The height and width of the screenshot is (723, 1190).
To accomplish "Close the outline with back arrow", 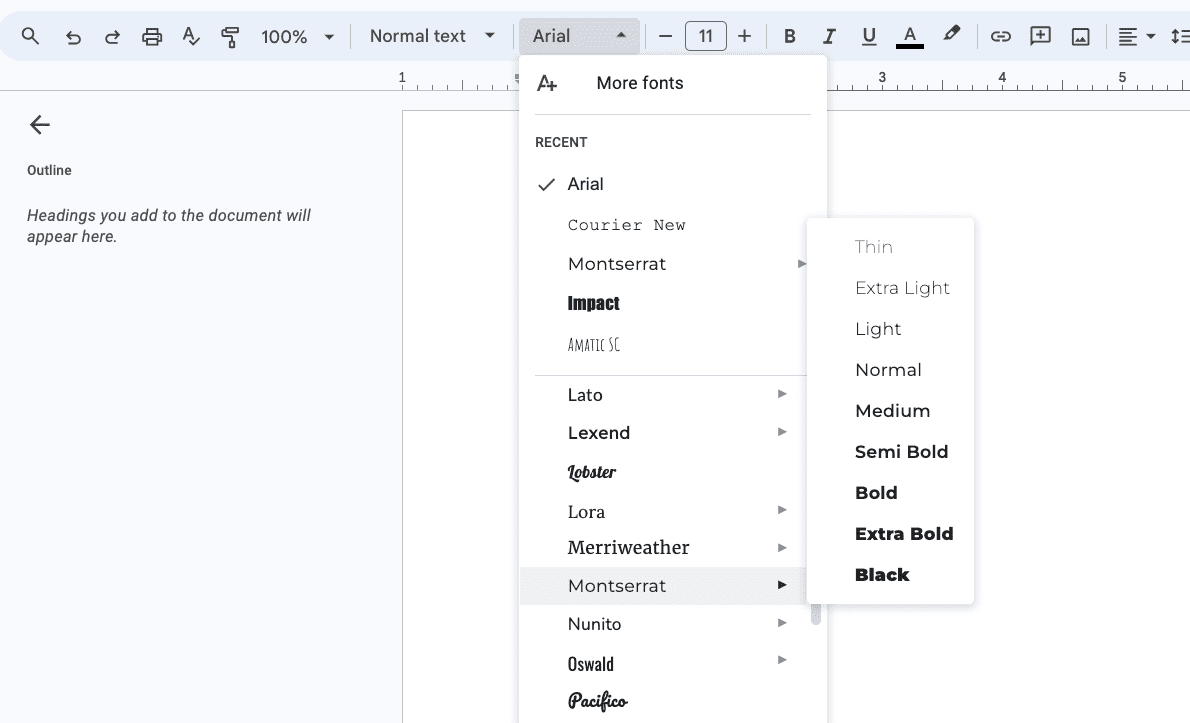I will coord(39,125).
